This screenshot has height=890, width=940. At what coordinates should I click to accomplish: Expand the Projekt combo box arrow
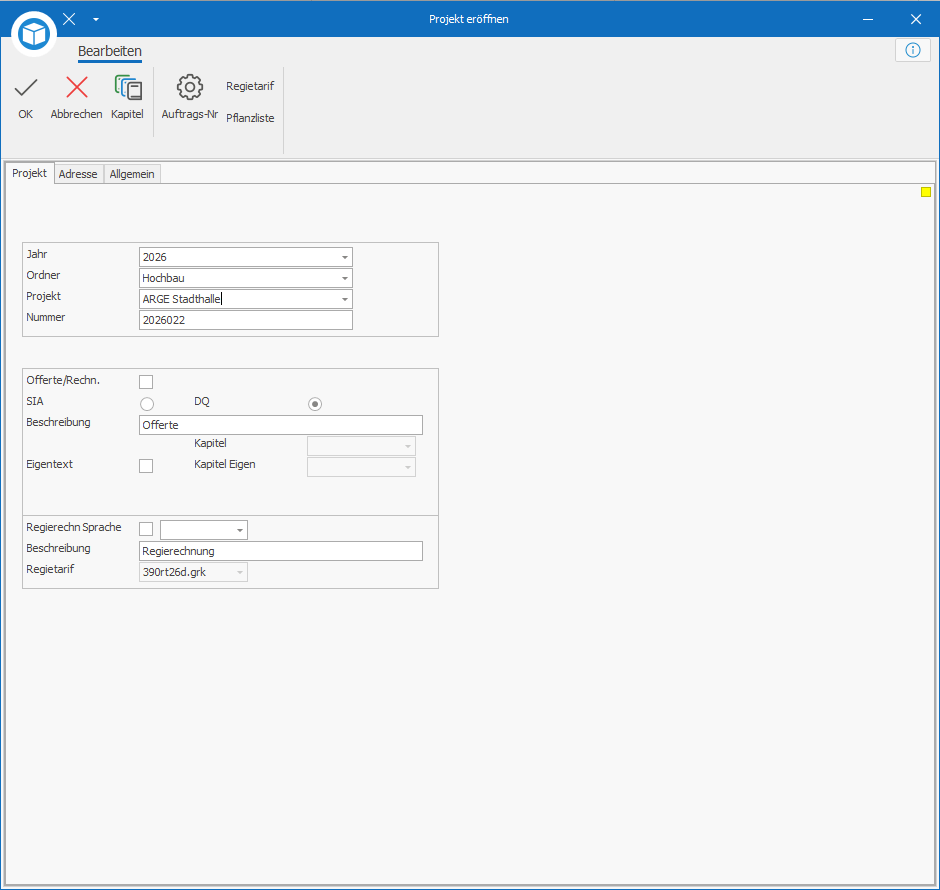click(345, 299)
